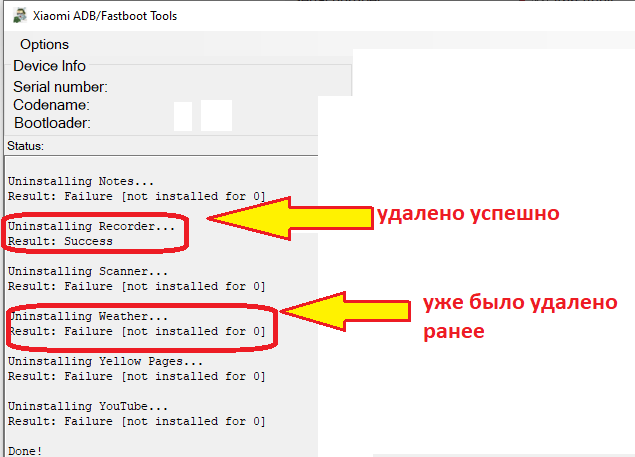
Task: Click the Failure result line under Weather
Action: pos(136,331)
